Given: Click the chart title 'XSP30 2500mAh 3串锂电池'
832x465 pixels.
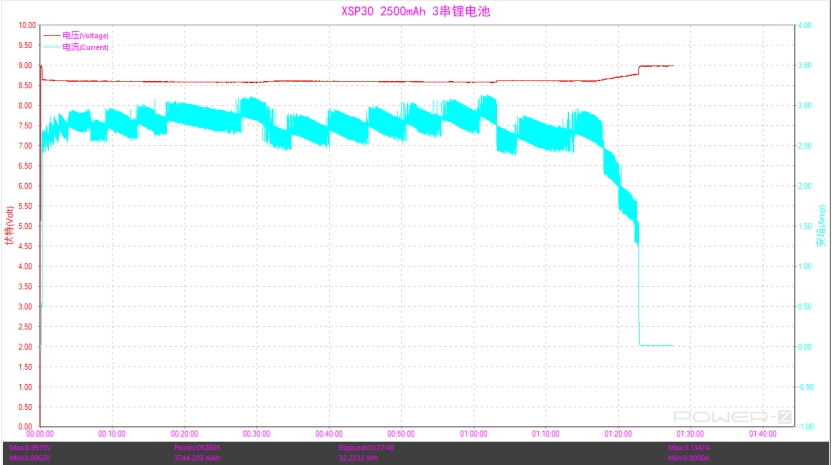Looking at the screenshot, I should (x=415, y=11).
